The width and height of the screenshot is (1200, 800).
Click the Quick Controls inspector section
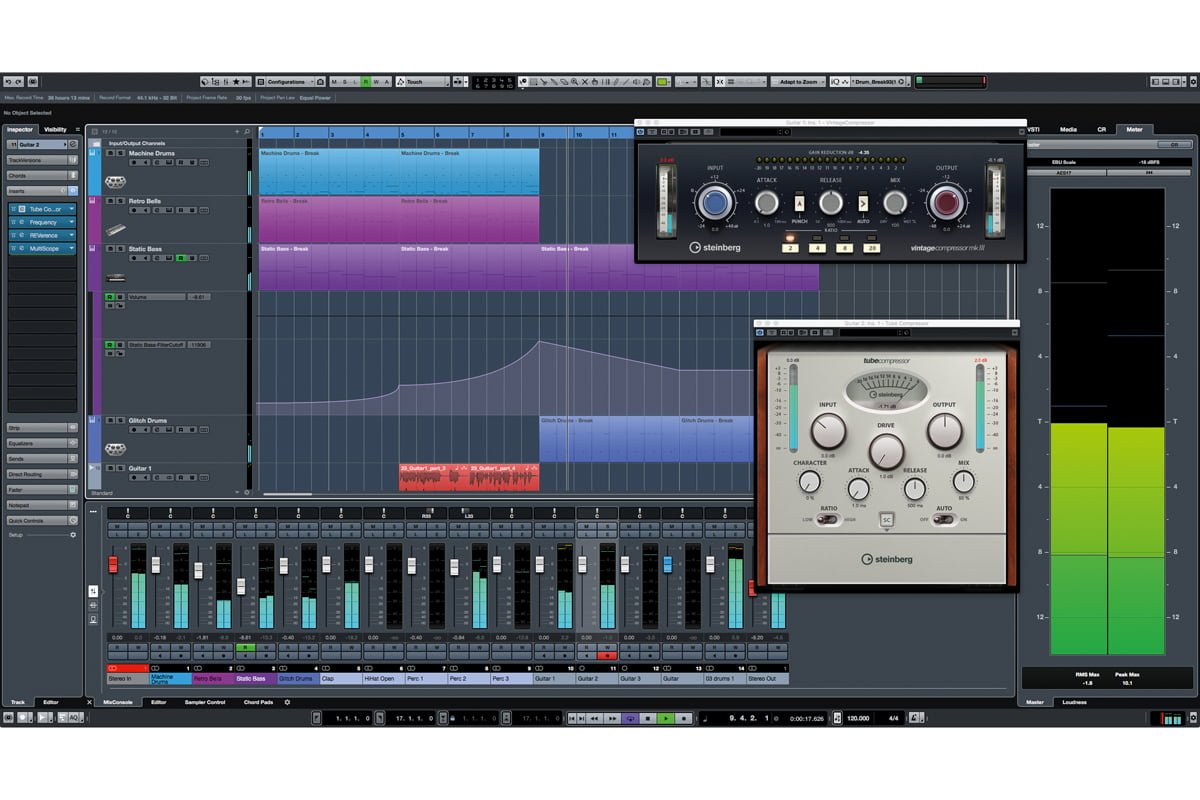pyautogui.click(x=42, y=520)
